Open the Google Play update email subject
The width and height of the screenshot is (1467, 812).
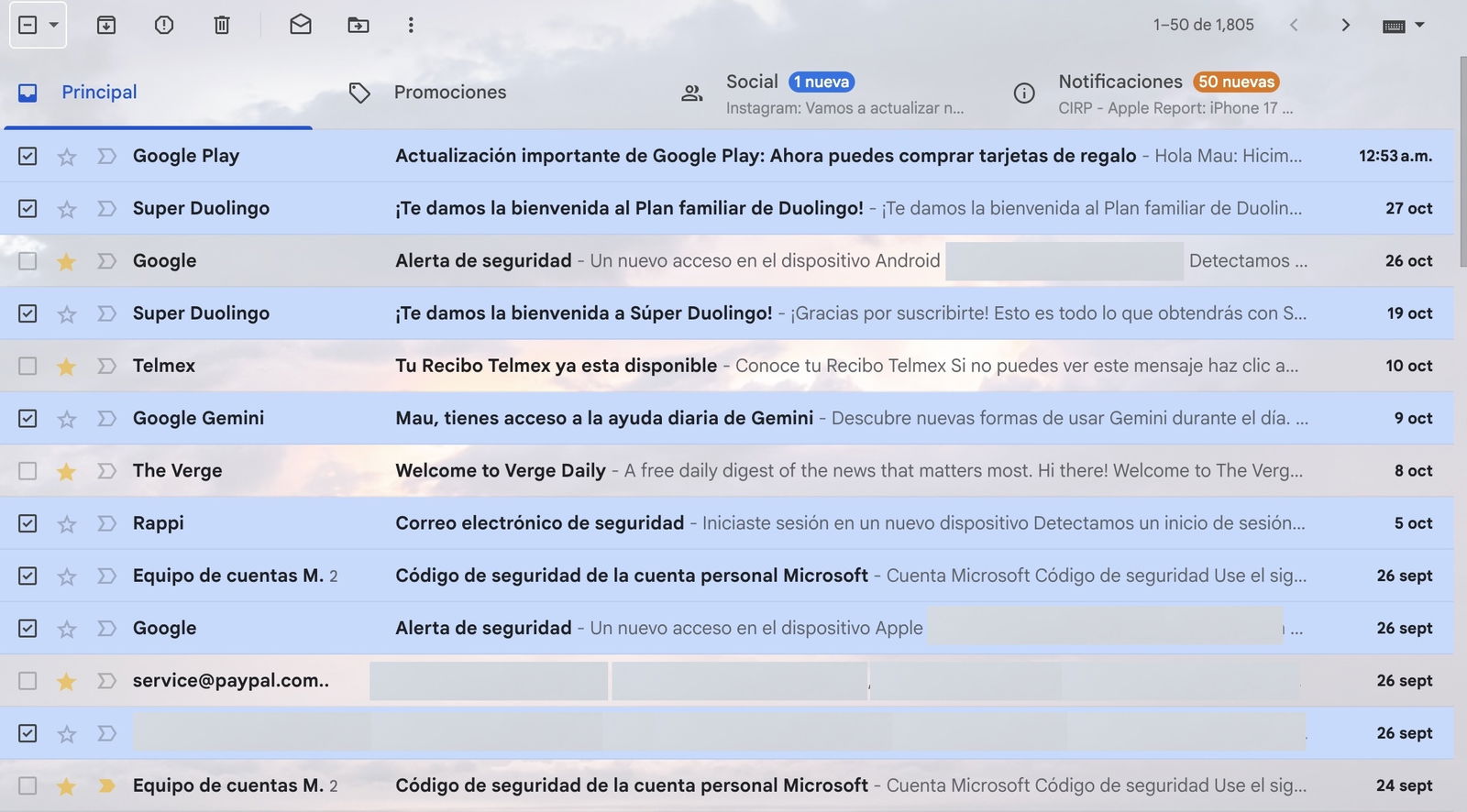coord(766,156)
